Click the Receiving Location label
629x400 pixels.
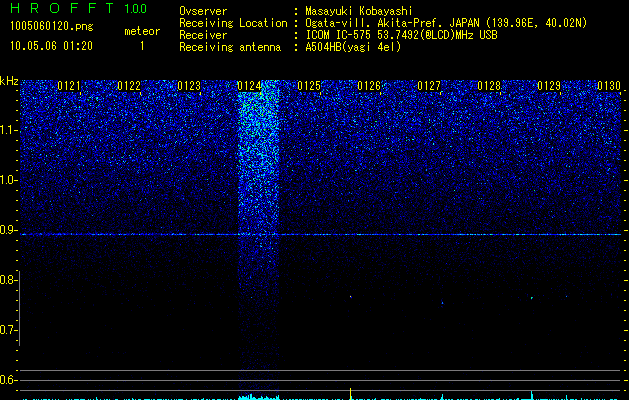(233, 23)
